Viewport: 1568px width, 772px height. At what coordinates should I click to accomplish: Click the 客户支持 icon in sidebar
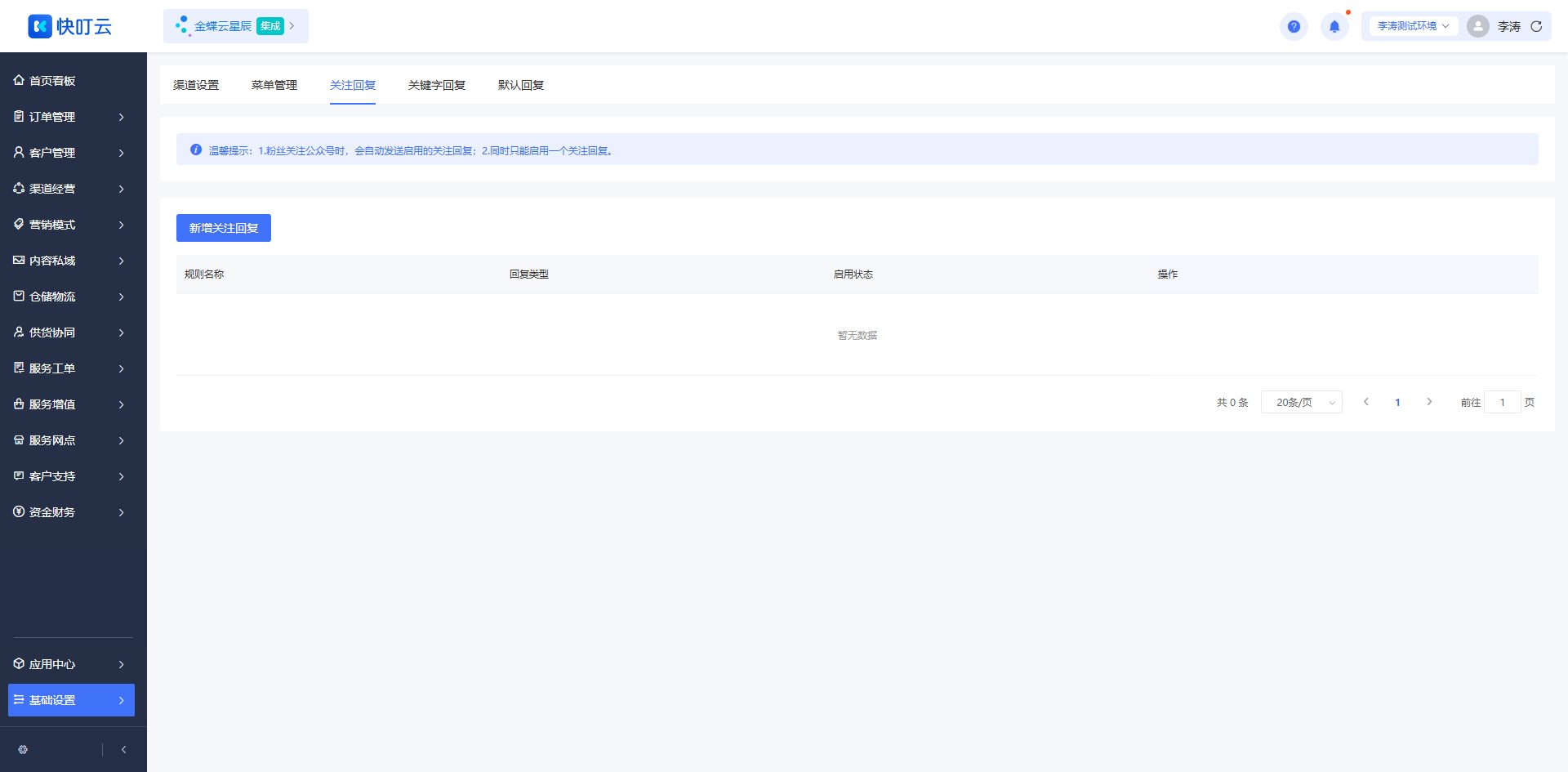tap(19, 475)
